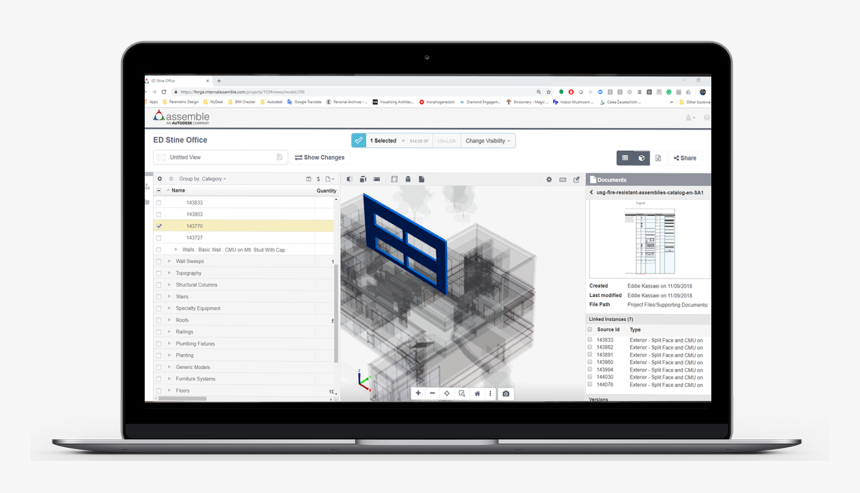Click the Share button
860x493 pixels.
coord(685,158)
